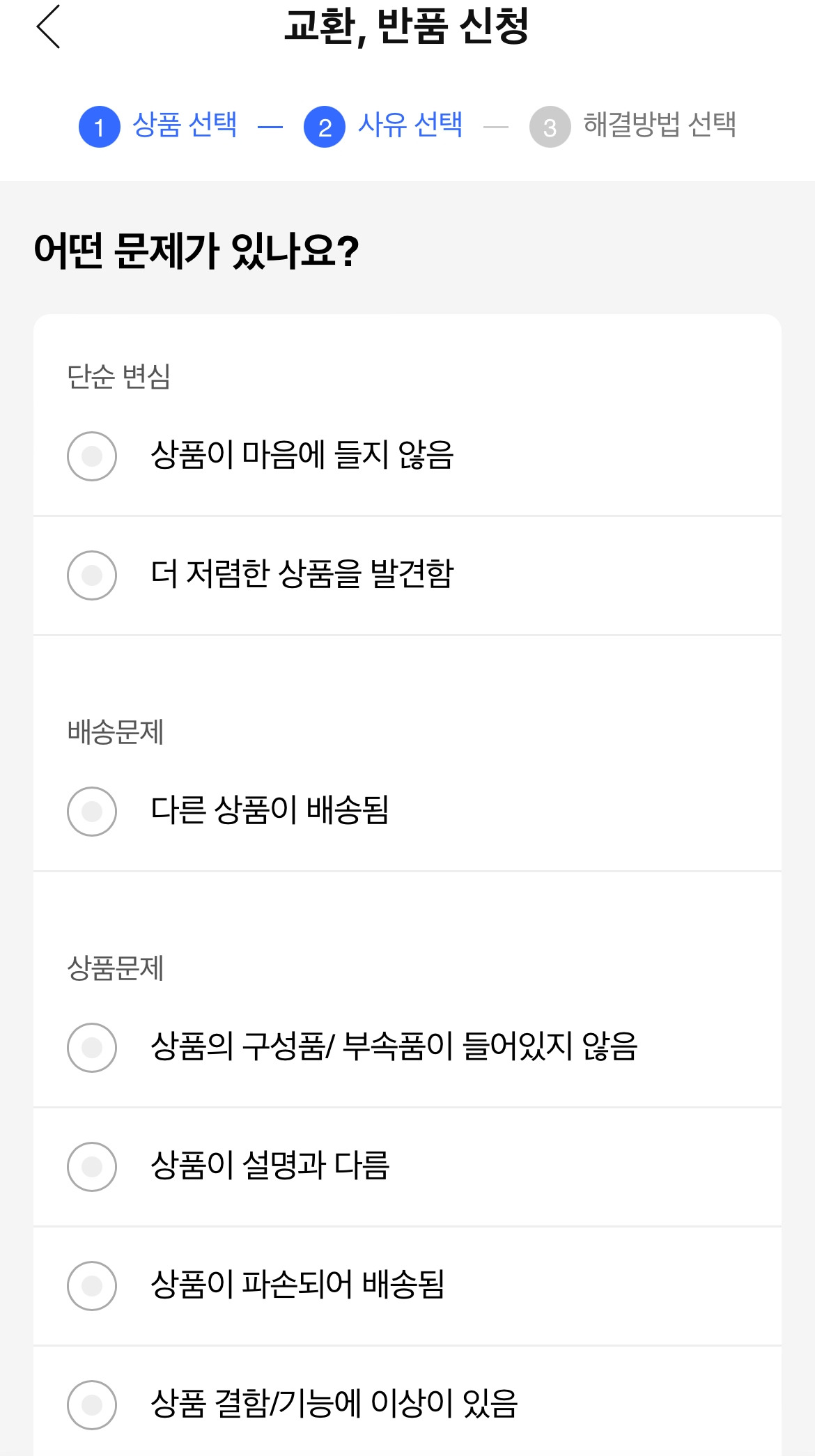Select radio for 다른 상품이 배송됨

pyautogui.click(x=92, y=812)
